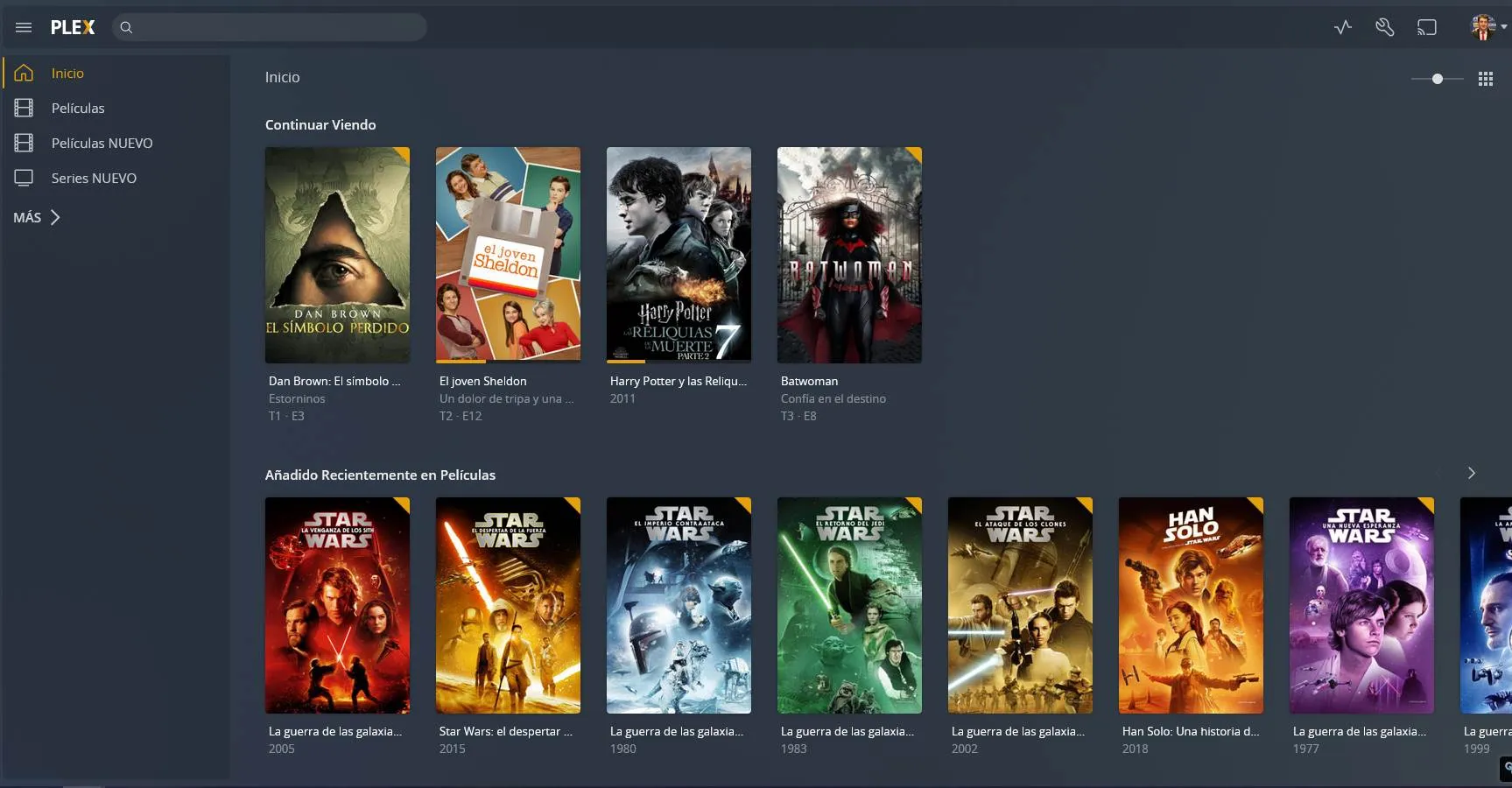
Task: Click the Películas NUEVO film icon
Action: point(24,143)
